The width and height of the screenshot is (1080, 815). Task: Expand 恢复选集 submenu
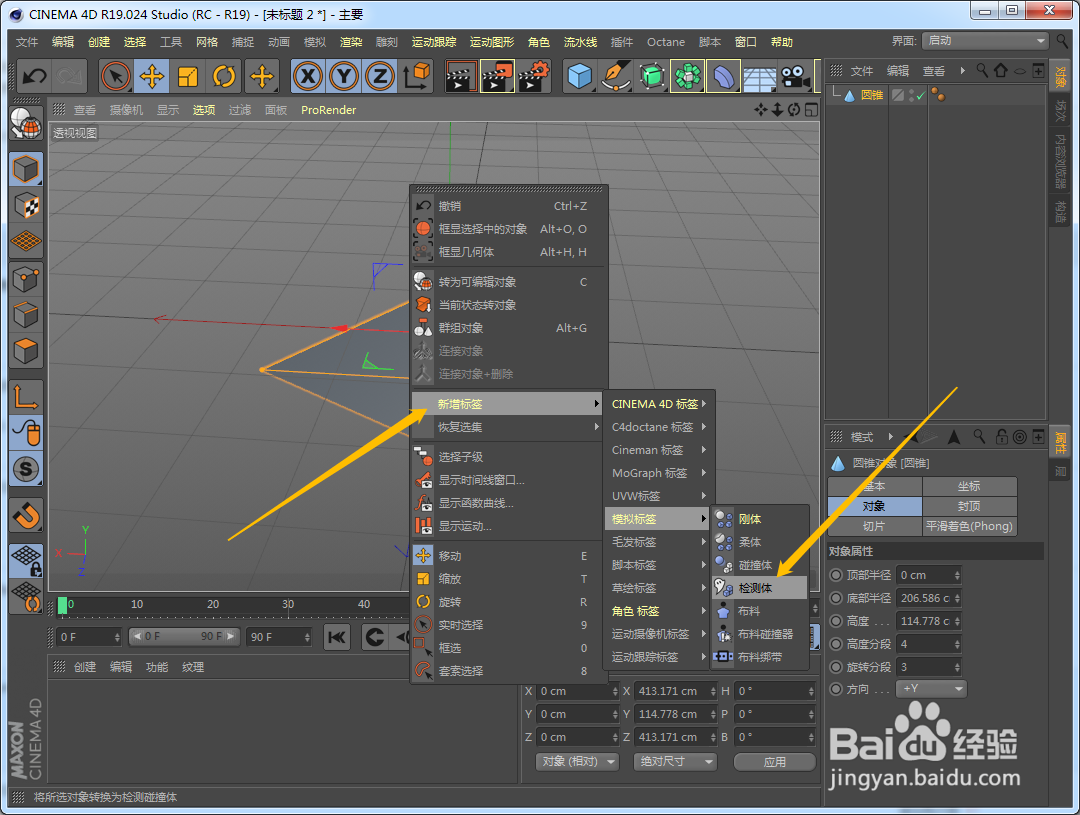(x=508, y=426)
